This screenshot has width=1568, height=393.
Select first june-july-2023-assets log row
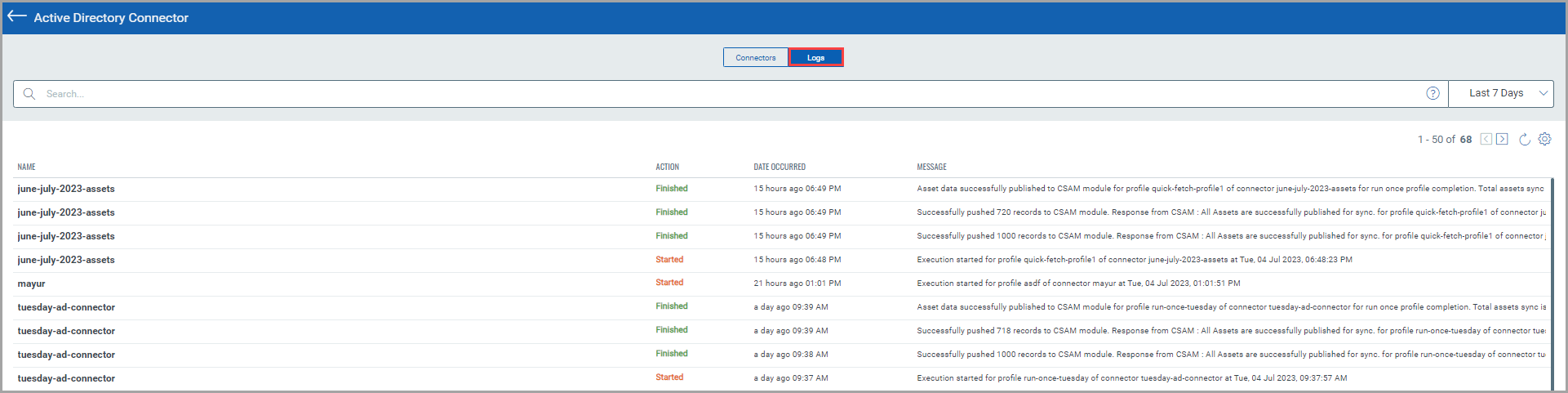click(66, 189)
